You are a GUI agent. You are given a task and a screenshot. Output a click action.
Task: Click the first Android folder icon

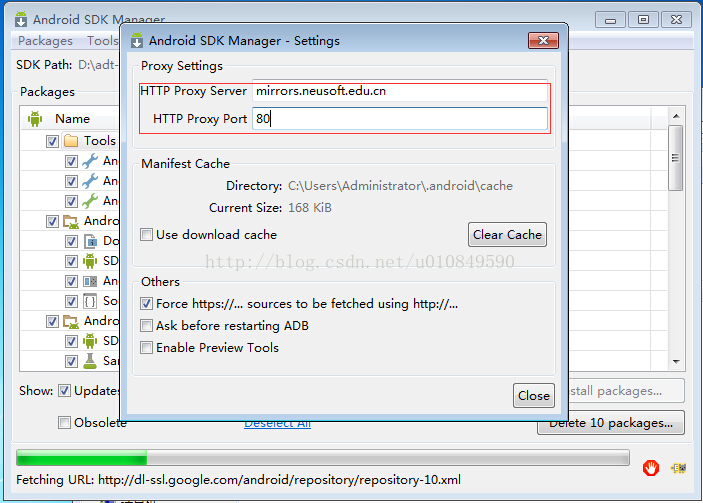point(71,221)
